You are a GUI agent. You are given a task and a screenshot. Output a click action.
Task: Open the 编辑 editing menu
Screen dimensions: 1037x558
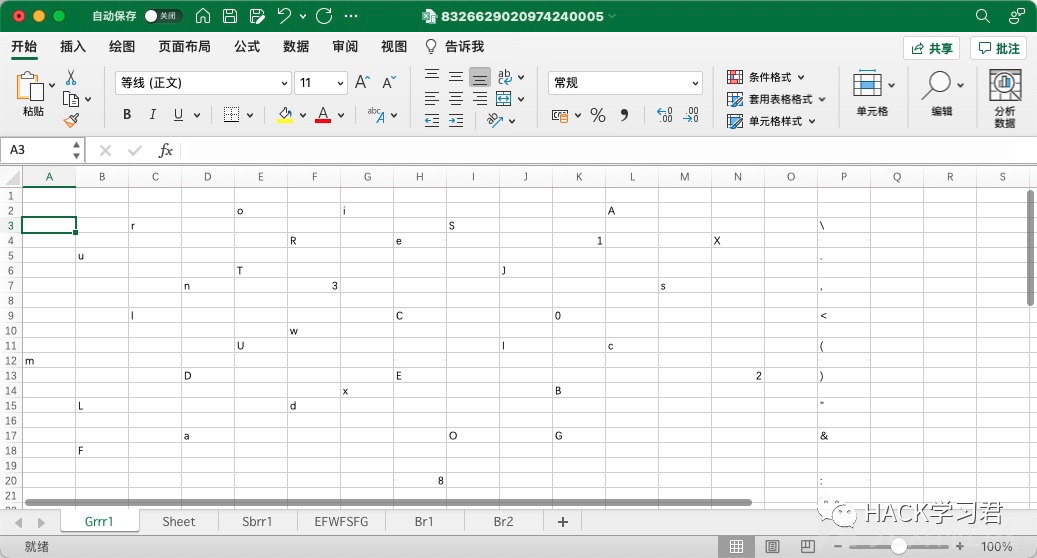pos(942,93)
